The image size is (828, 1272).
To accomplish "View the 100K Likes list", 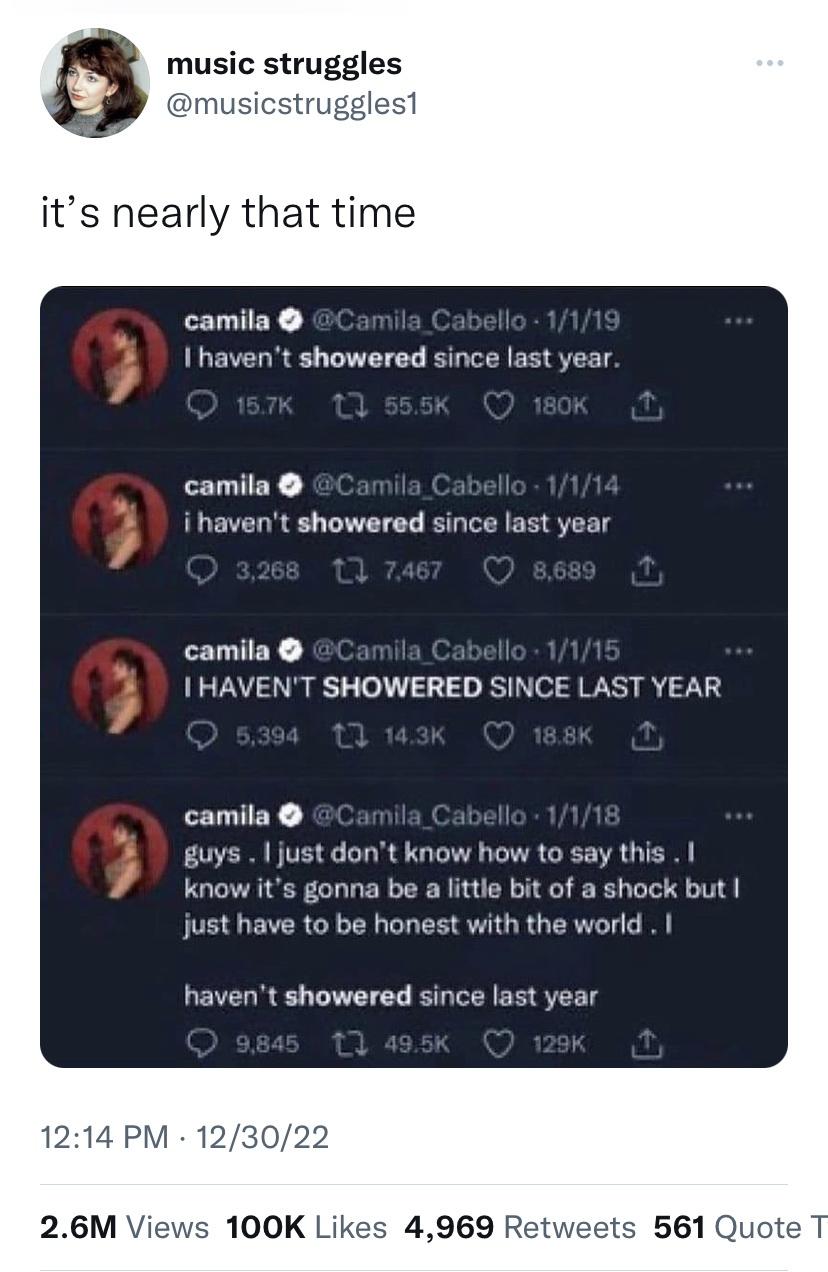I will coord(305,1227).
